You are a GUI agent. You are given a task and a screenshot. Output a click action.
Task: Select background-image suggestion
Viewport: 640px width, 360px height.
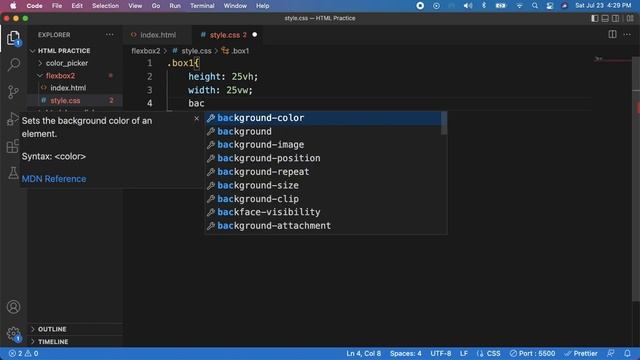pos(322,145)
